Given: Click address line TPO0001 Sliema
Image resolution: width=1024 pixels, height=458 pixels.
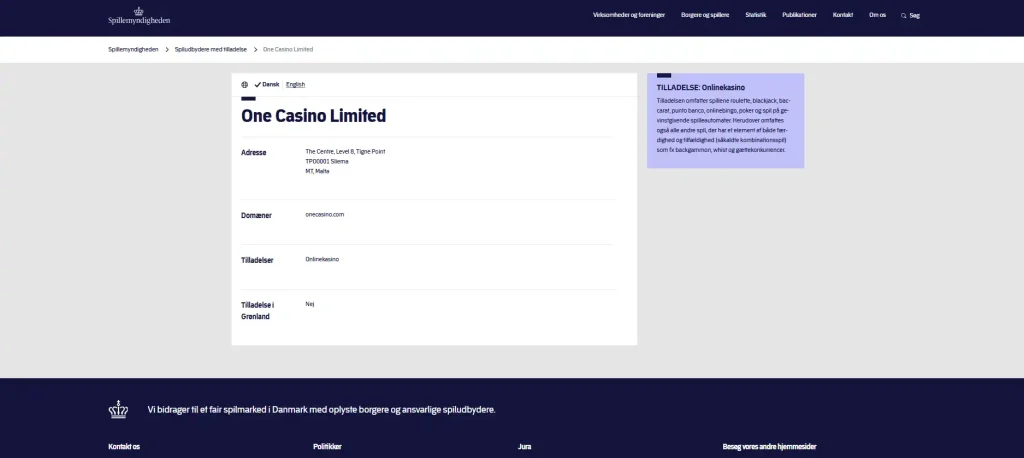Looking at the screenshot, I should pos(327,161).
